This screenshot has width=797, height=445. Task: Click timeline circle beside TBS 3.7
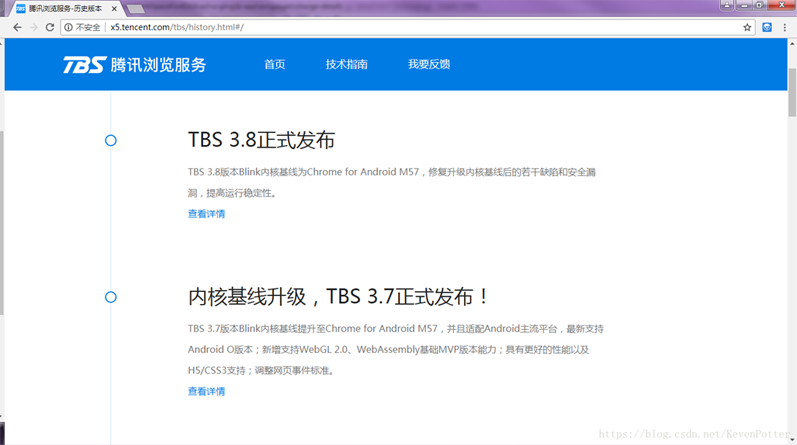point(111,297)
